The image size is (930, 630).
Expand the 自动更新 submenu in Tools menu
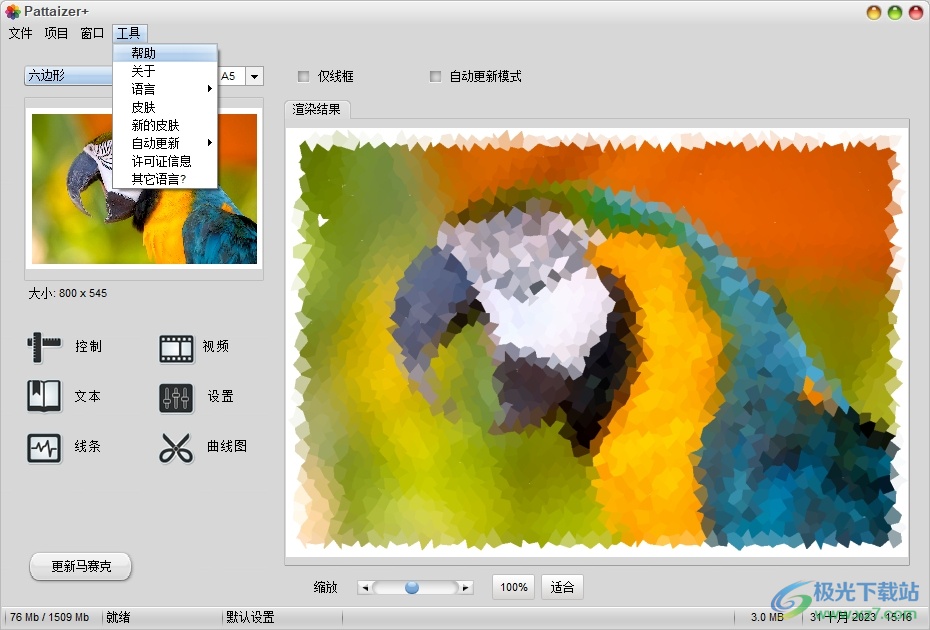tap(165, 143)
